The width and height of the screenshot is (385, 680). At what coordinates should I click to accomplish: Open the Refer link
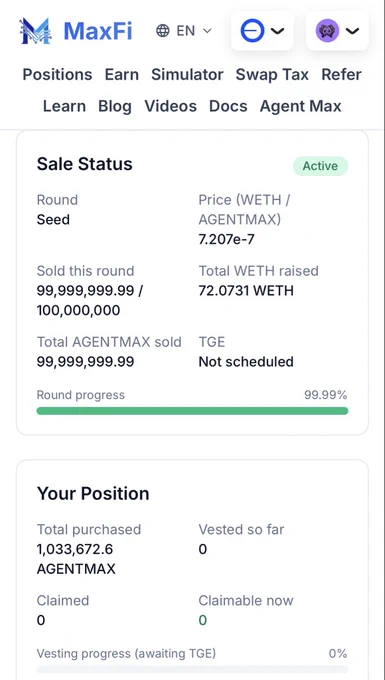[x=341, y=75]
